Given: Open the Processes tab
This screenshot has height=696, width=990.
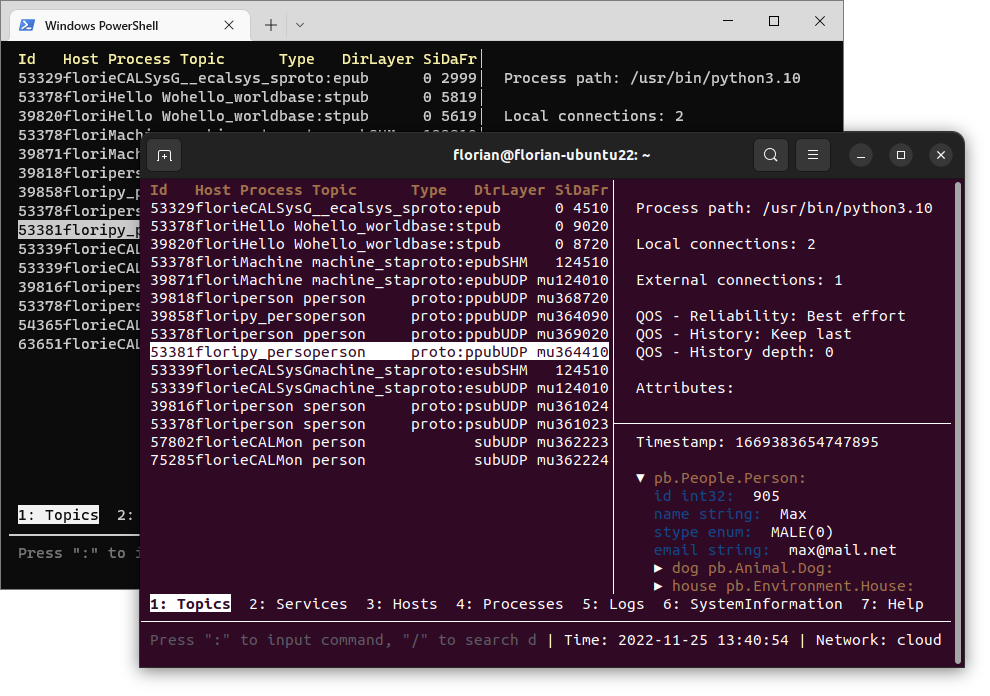Looking at the screenshot, I should tap(509, 604).
